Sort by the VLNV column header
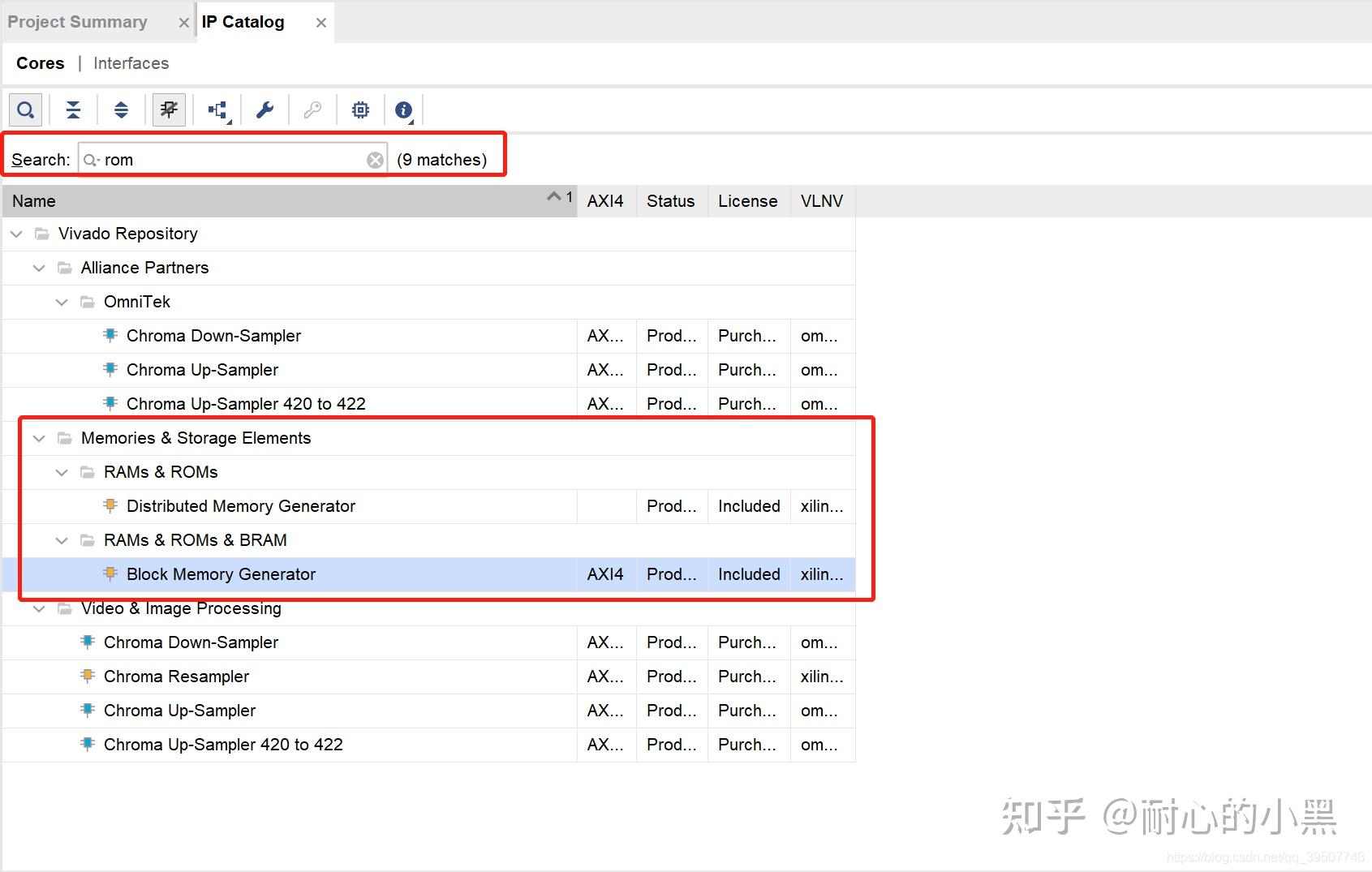 pos(822,201)
